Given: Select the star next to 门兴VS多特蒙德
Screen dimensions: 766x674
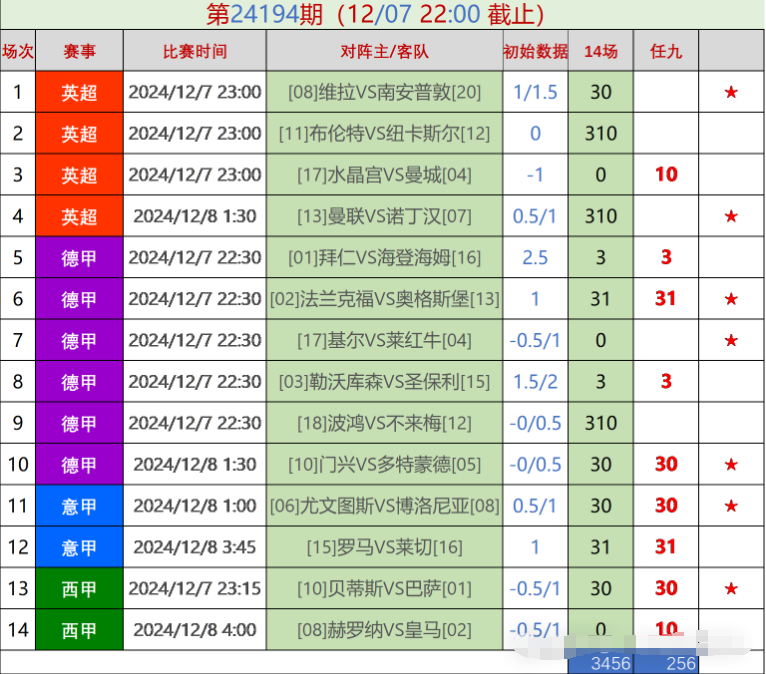Looking at the screenshot, I should [x=731, y=465].
